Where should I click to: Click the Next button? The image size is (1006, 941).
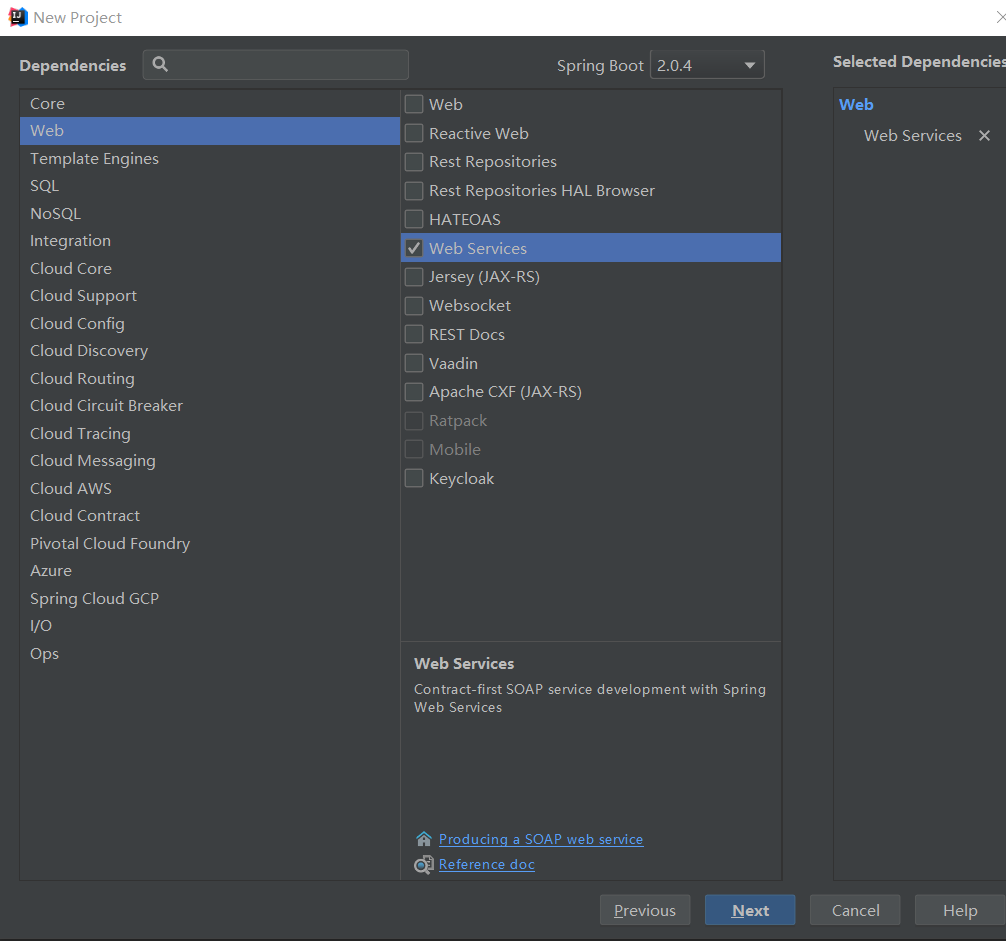click(750, 910)
